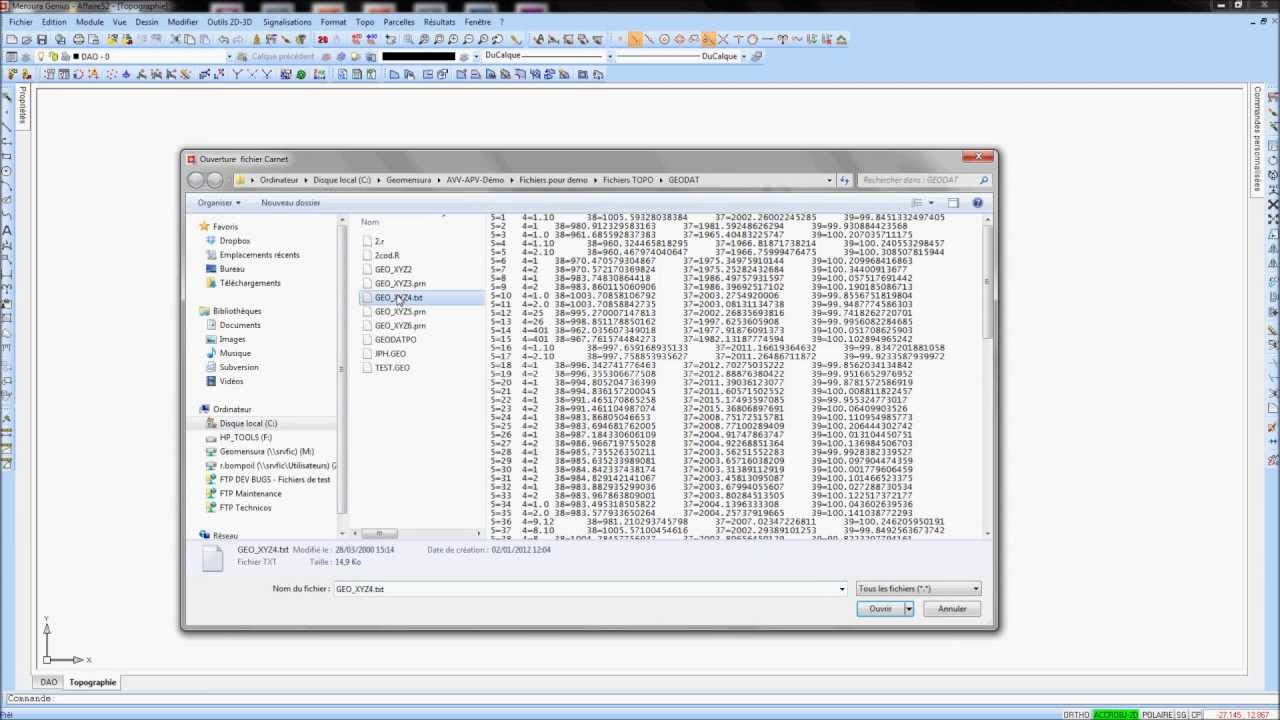Open the Dessin menu
This screenshot has width=1280, height=720.
146,22
